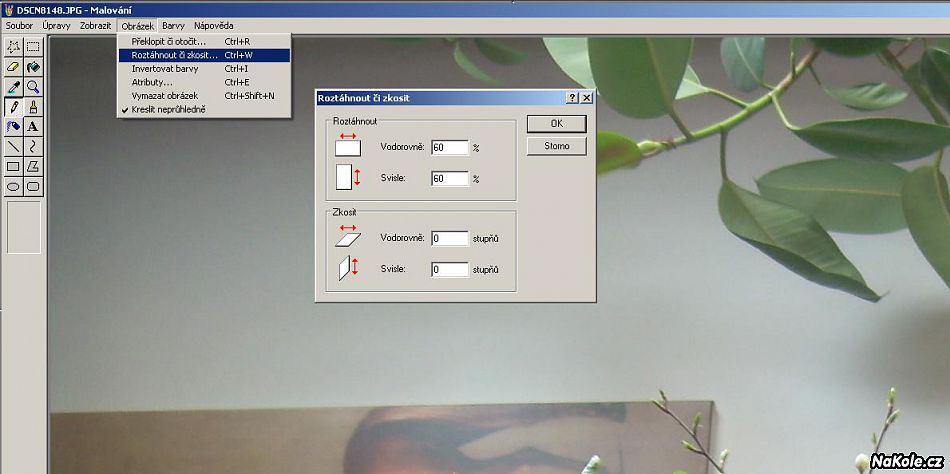Select the rectangular Select tool
The width and height of the screenshot is (950, 474).
(33, 46)
